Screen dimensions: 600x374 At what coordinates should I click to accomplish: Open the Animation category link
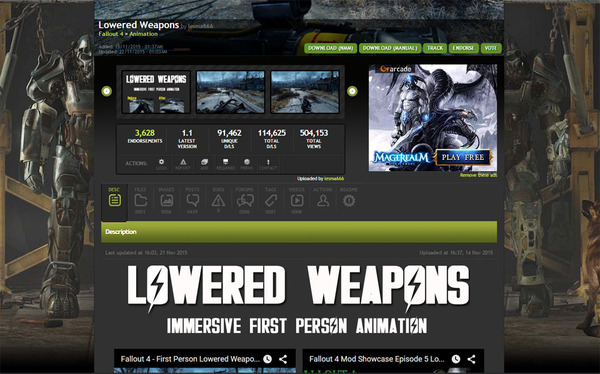tap(143, 34)
